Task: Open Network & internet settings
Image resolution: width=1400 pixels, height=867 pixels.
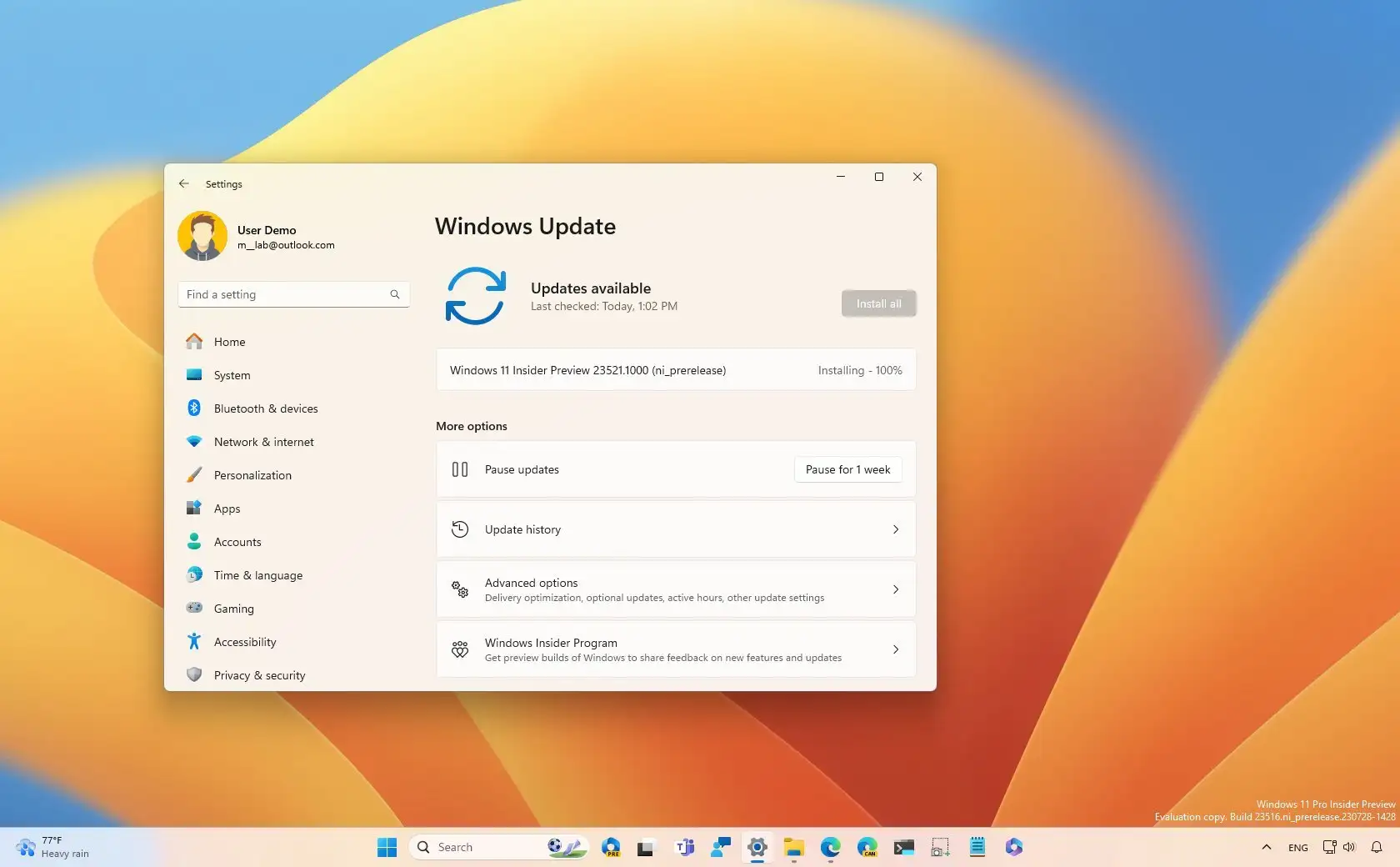Action: coord(263,442)
